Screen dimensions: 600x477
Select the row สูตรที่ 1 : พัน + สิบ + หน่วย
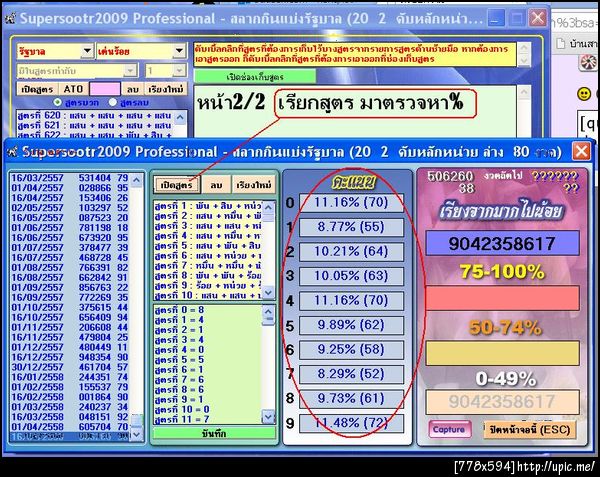(209, 206)
